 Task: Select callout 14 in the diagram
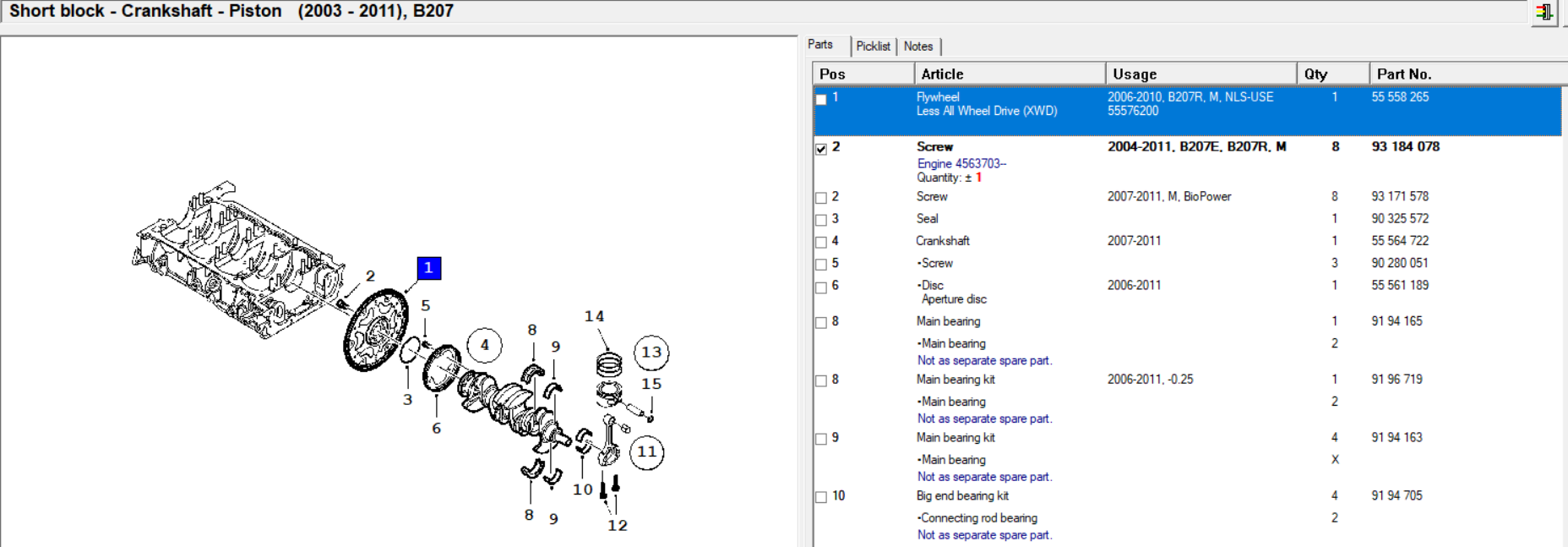[594, 316]
